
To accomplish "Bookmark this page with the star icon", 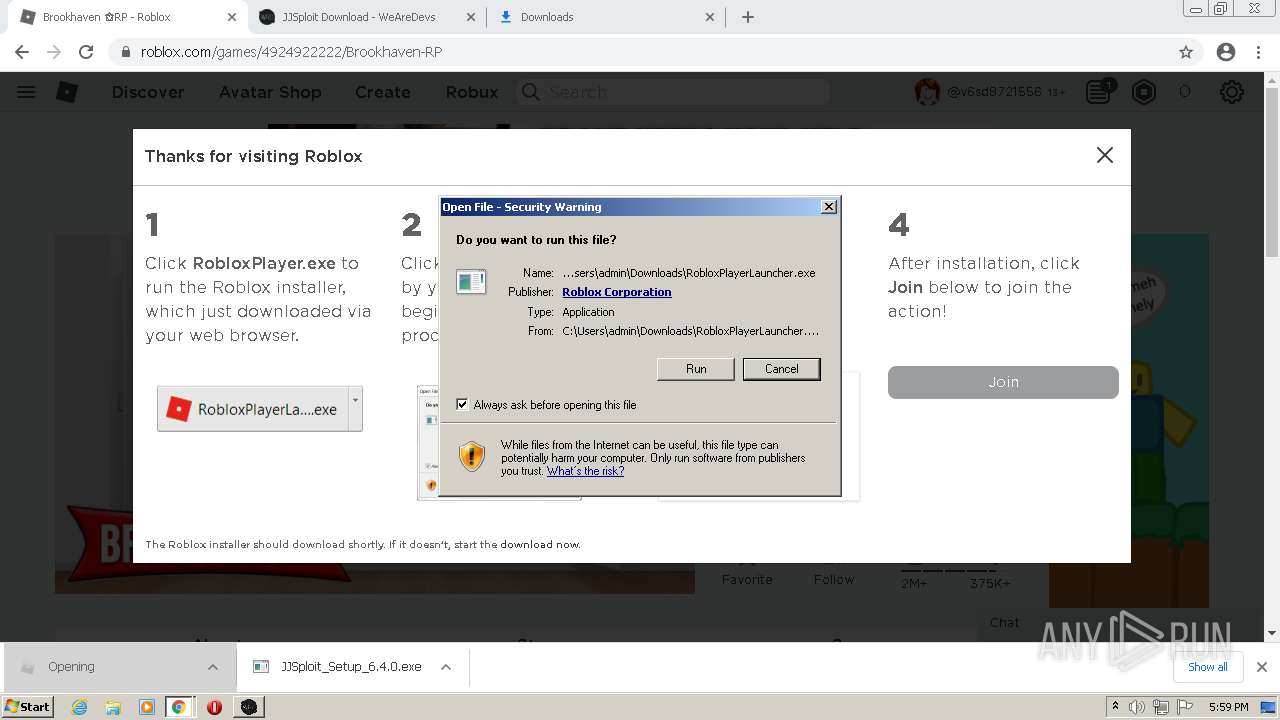I will [1186, 52].
